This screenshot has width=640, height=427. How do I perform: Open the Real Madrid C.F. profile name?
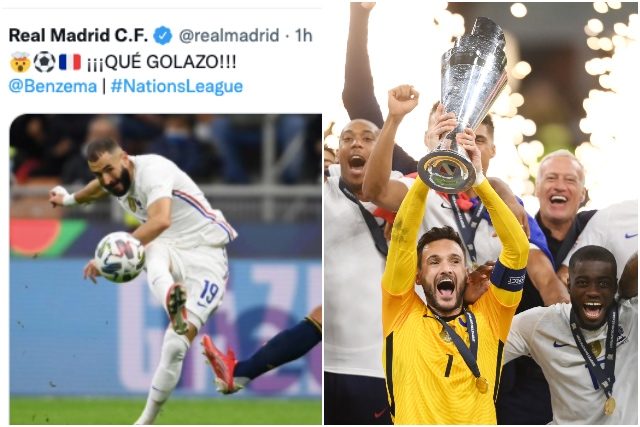[x=78, y=36]
